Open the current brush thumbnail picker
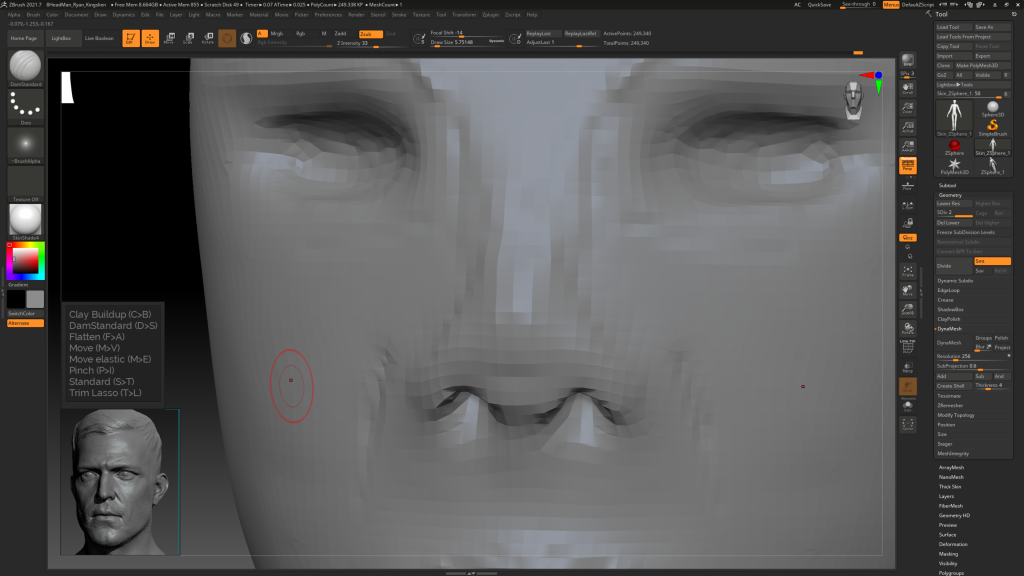1024x576 pixels. click(x=25, y=67)
